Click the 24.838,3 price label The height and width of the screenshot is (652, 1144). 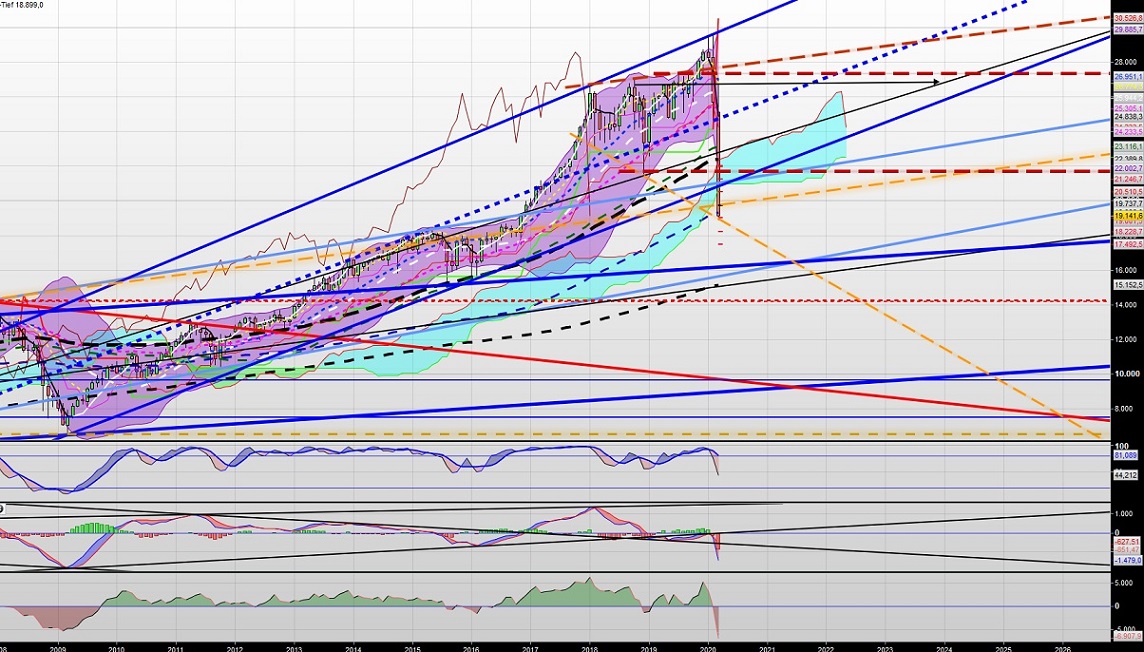pyautogui.click(x=1127, y=117)
